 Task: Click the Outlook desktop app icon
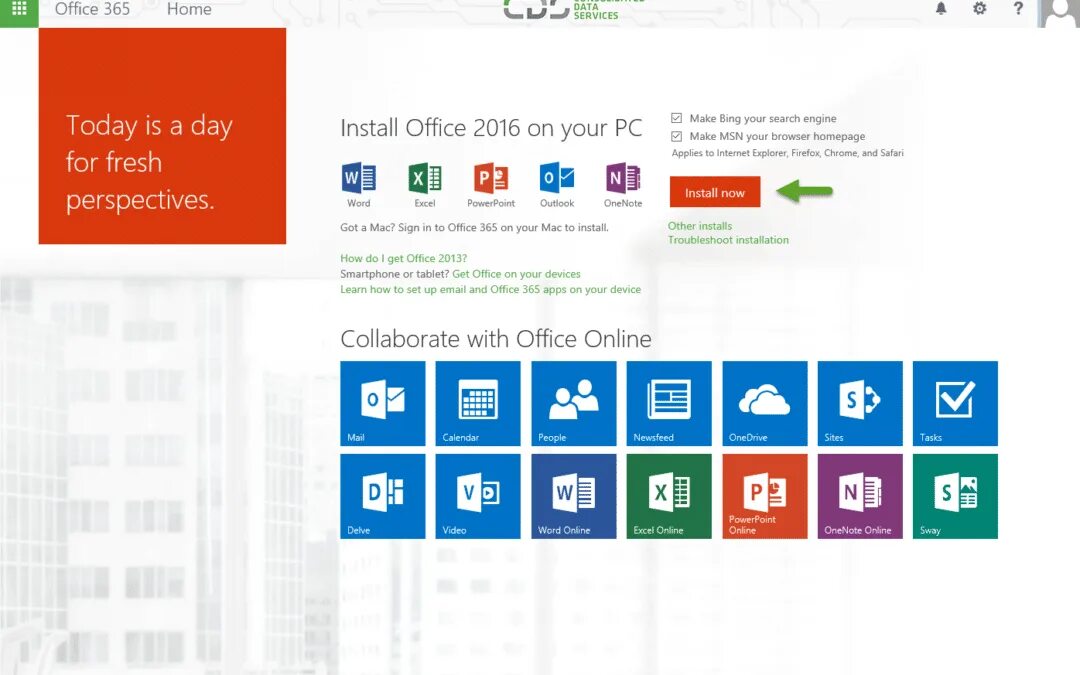(557, 178)
